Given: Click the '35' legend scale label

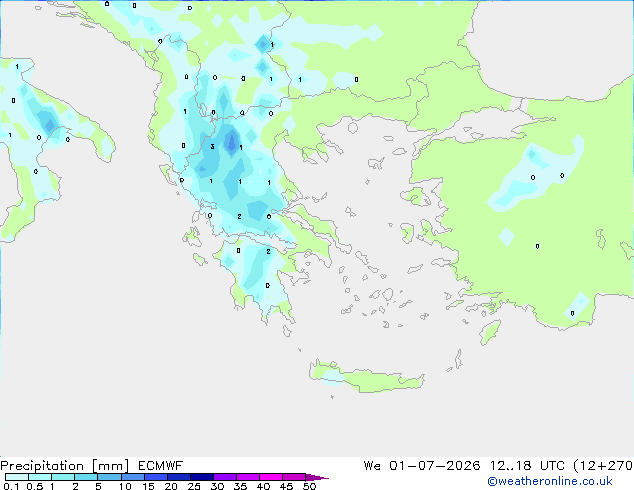Looking at the screenshot, I should 240,486.
